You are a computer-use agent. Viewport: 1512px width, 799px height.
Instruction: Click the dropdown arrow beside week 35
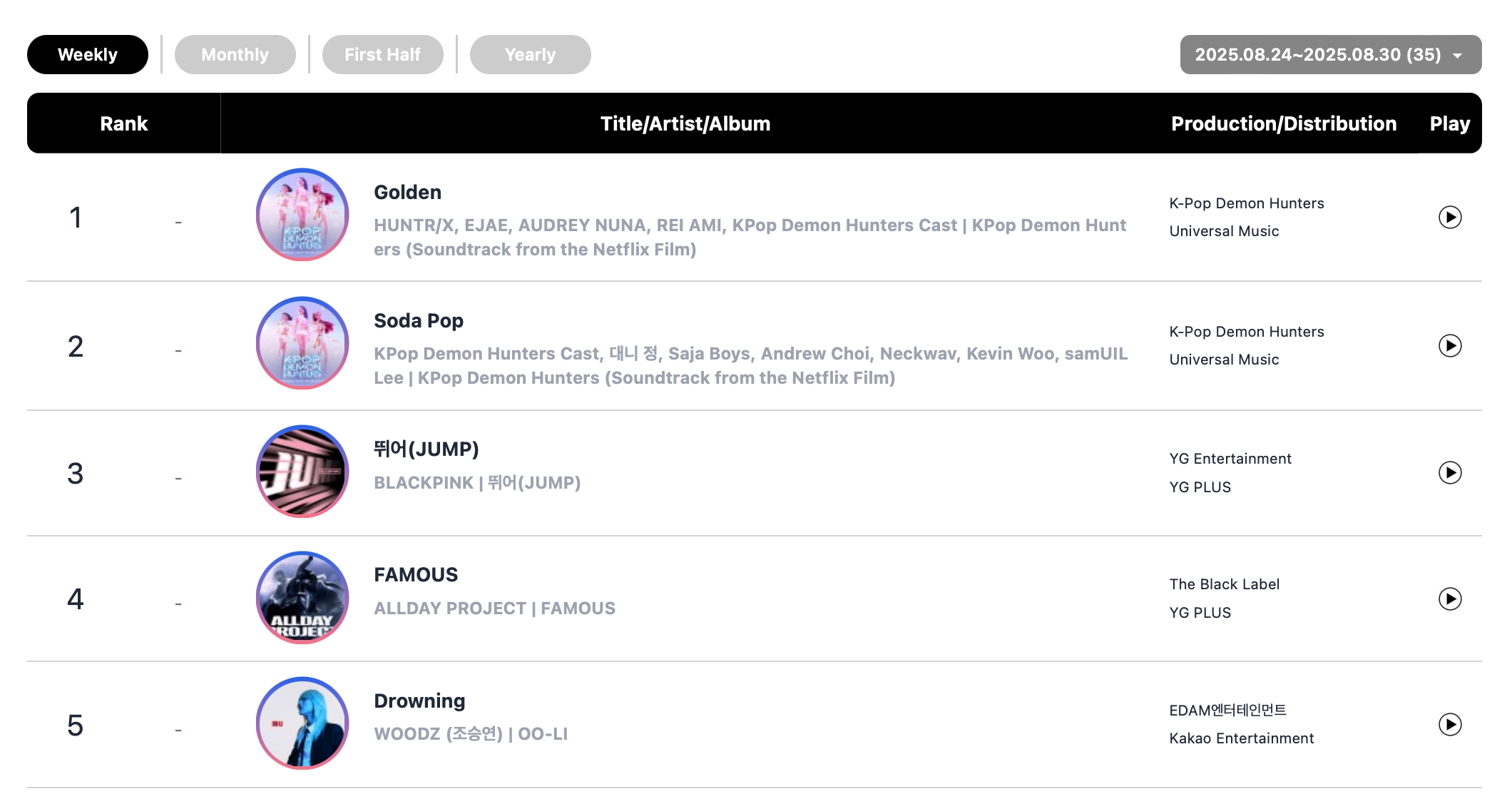1458,56
